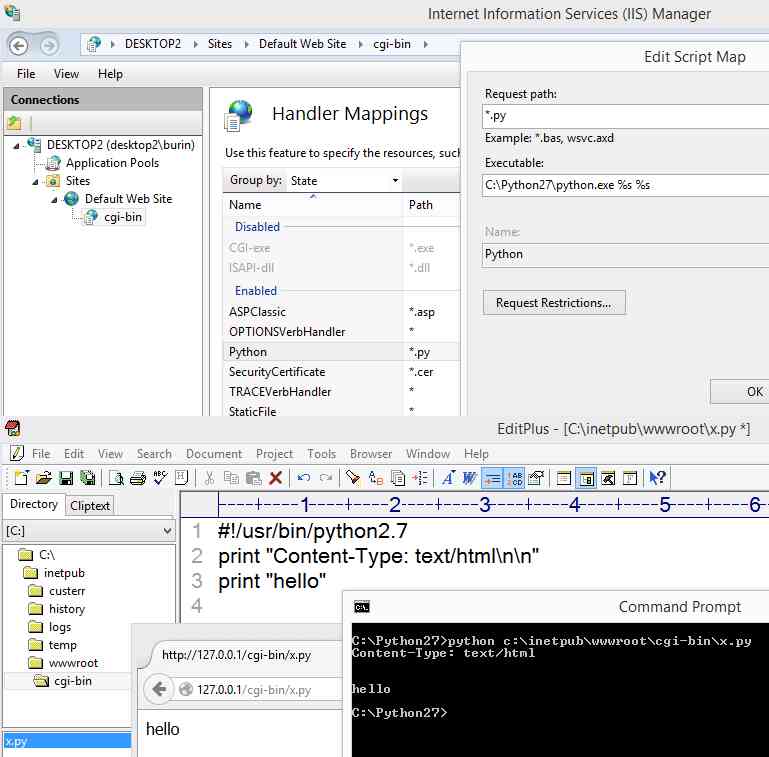
Task: Click the New file icon in EditPlus toolbar
Action: tap(22, 478)
